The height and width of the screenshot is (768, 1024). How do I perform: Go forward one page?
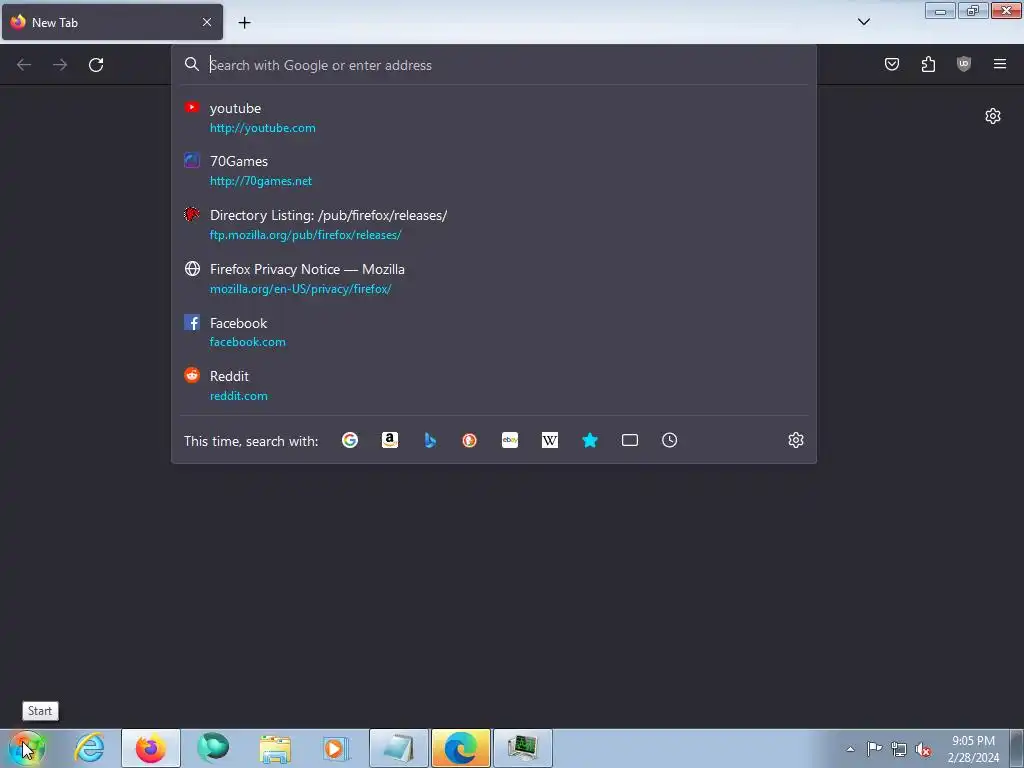[x=60, y=65]
